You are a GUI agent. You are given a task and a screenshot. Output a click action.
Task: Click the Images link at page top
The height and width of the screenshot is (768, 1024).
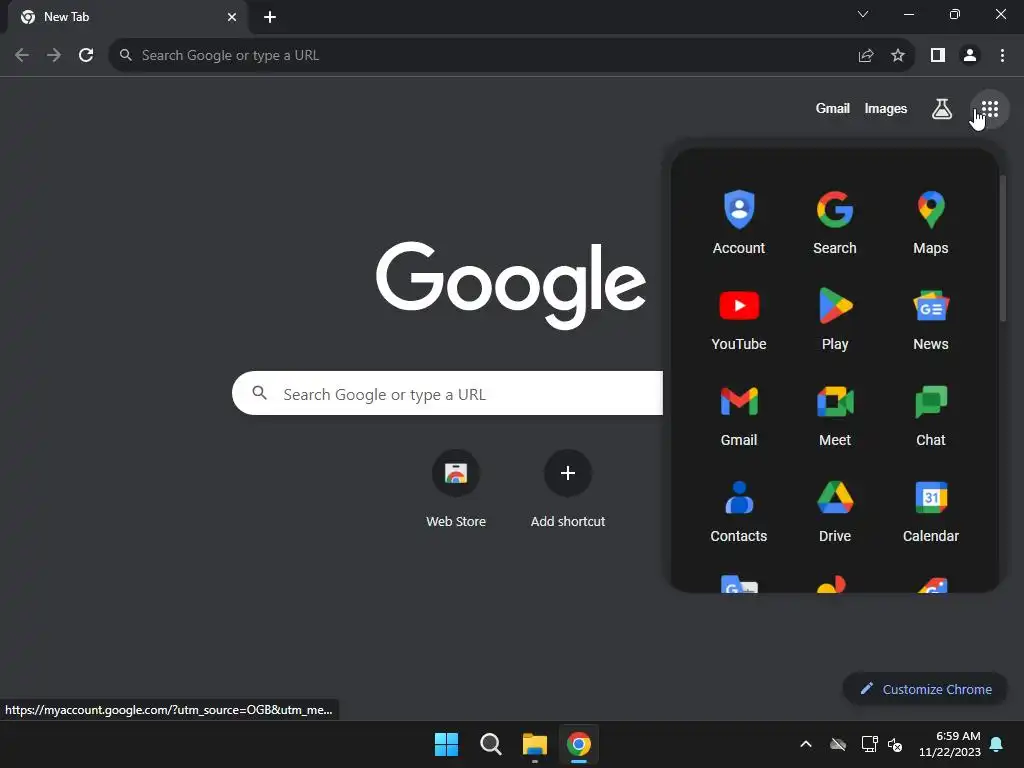tap(886, 108)
